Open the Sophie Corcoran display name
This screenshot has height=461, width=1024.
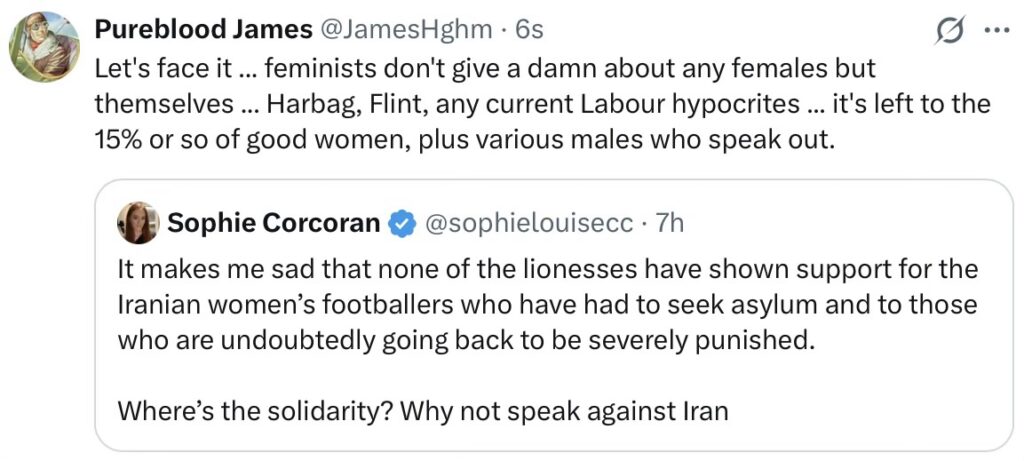coord(273,223)
